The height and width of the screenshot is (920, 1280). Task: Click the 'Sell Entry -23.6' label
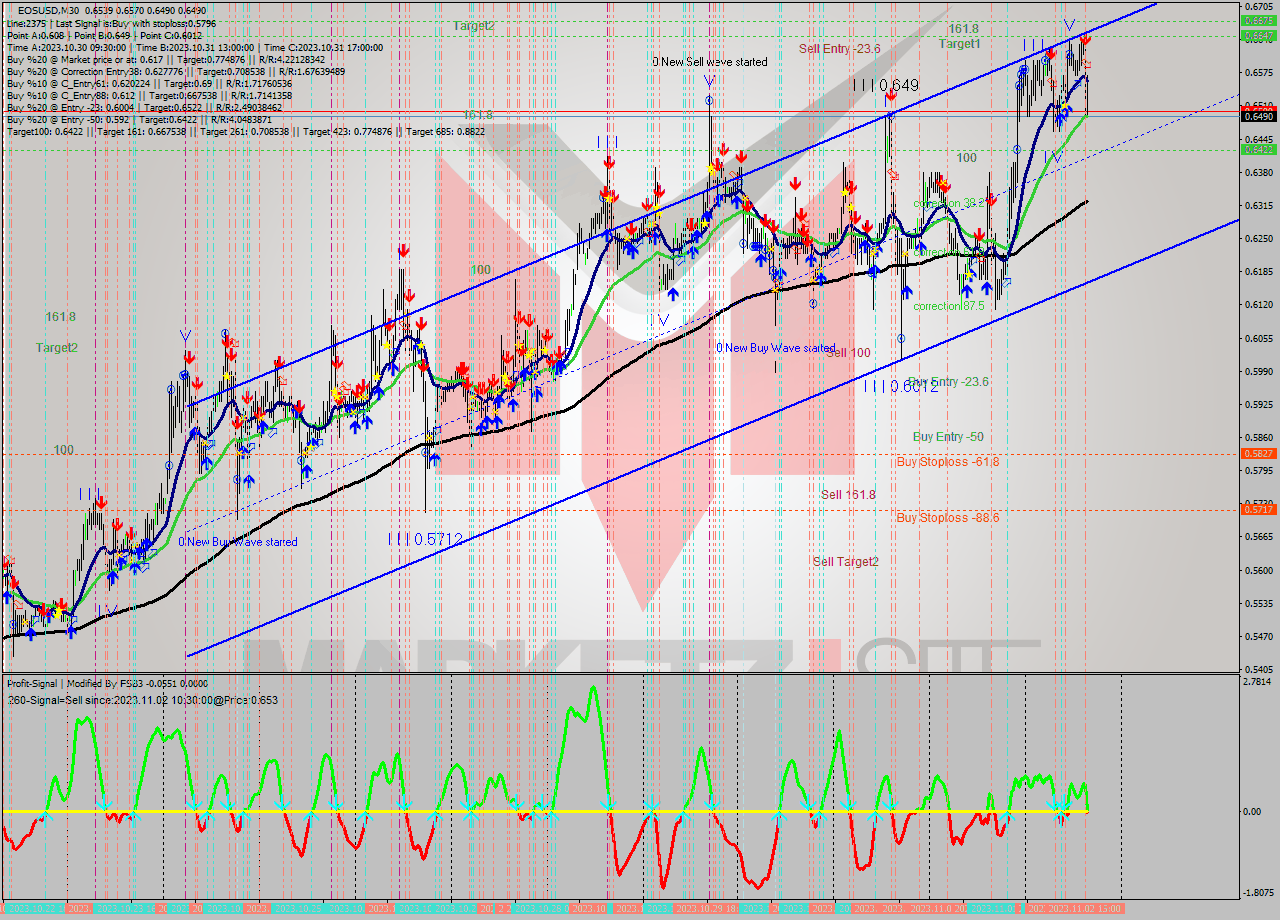click(839, 48)
